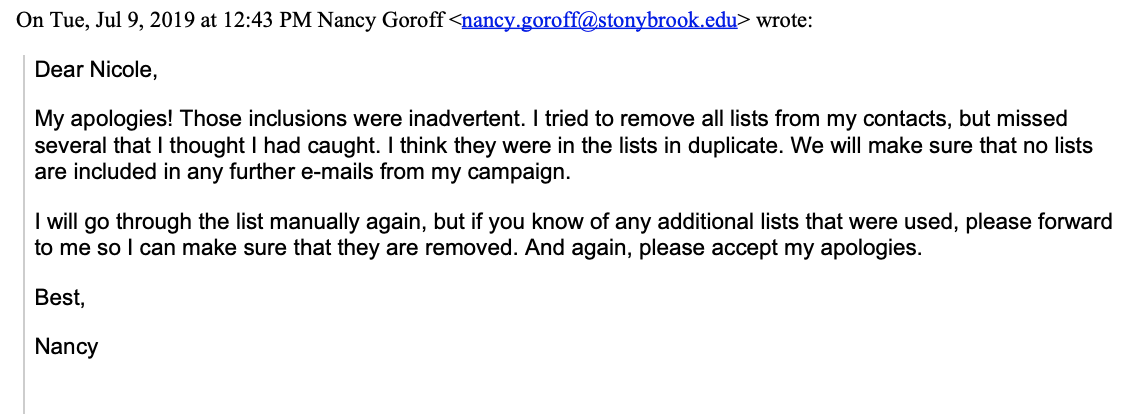1136x414 pixels.
Task: Click the quoted-message vertical bar on the left
Action: pos(24,234)
